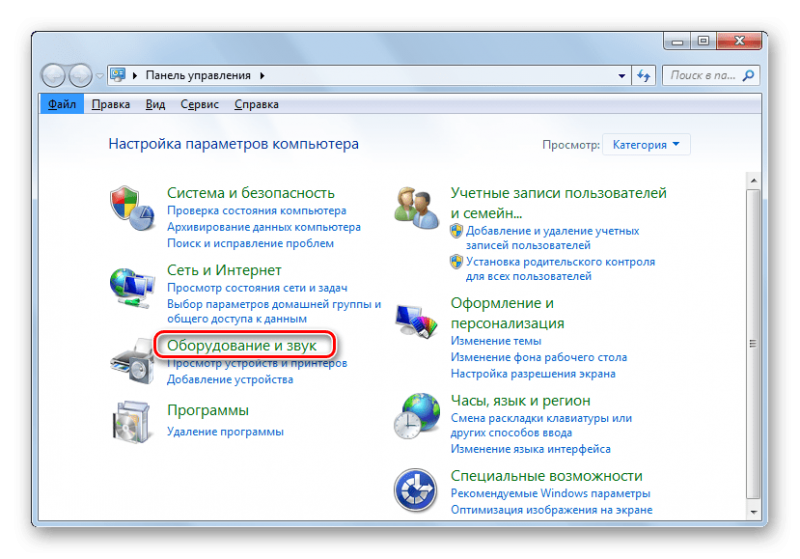Minimize the Control Panel window
Screen dimensions: 800x559
click(678, 41)
